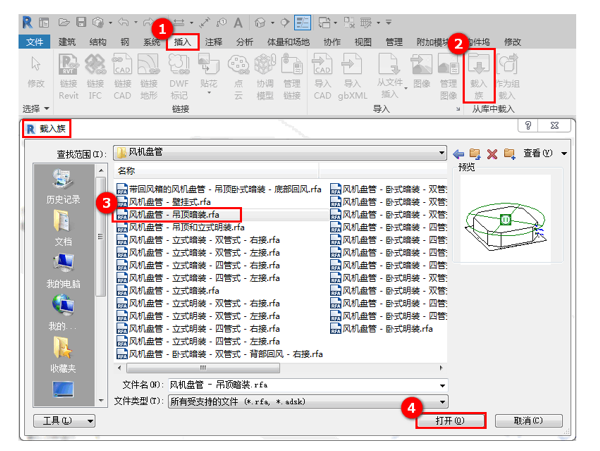The width and height of the screenshot is (600, 451).
Task: Expand the 文件类型 dropdown
Action: coord(441,400)
